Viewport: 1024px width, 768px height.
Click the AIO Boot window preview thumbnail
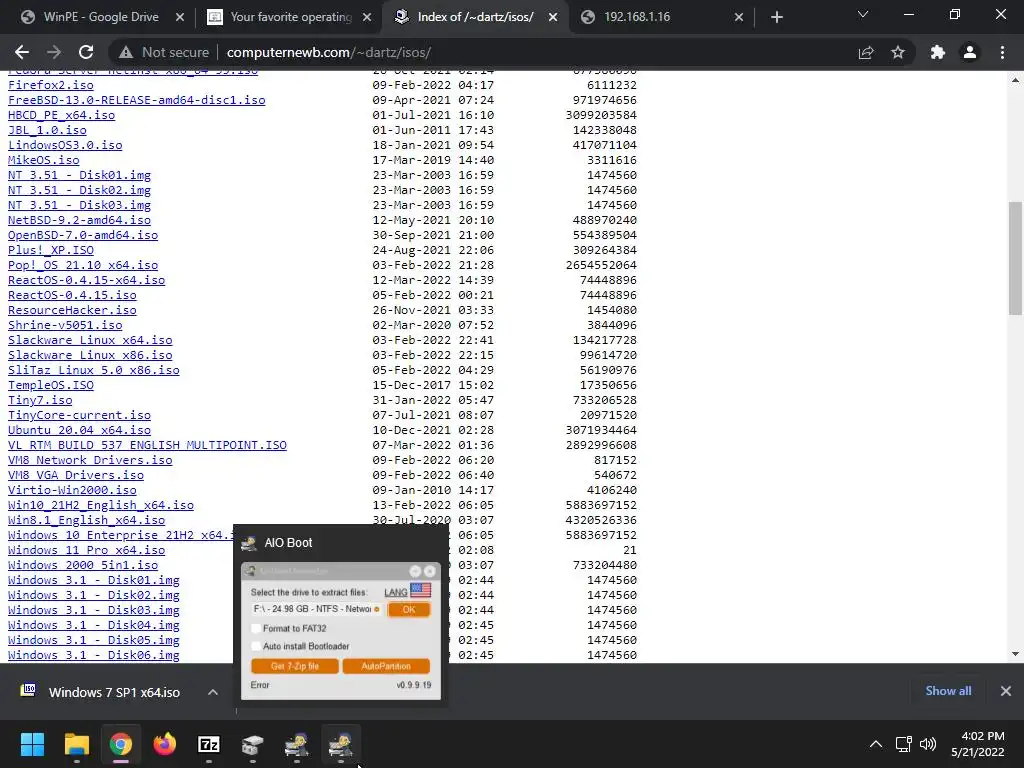click(x=341, y=631)
